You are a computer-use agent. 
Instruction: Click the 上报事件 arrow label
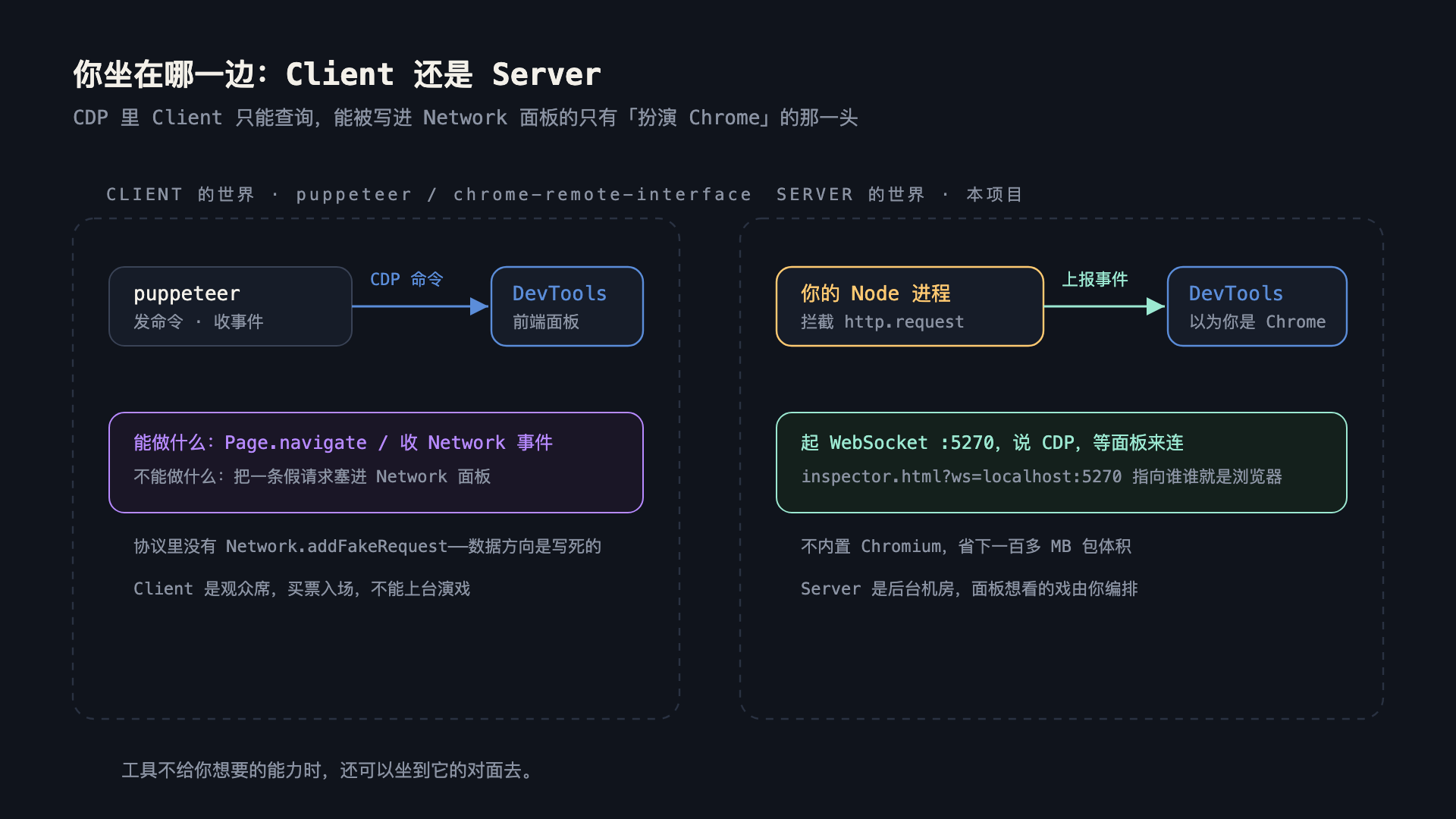coord(1095,279)
